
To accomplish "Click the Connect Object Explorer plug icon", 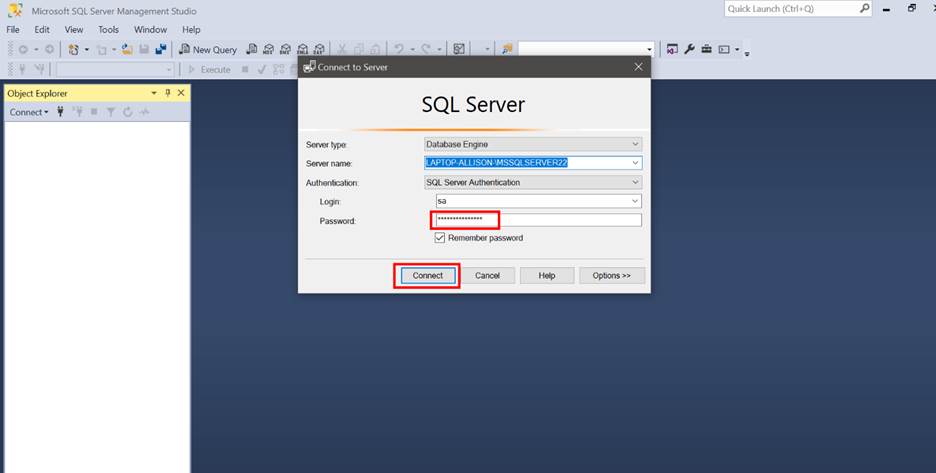I will pos(61,112).
